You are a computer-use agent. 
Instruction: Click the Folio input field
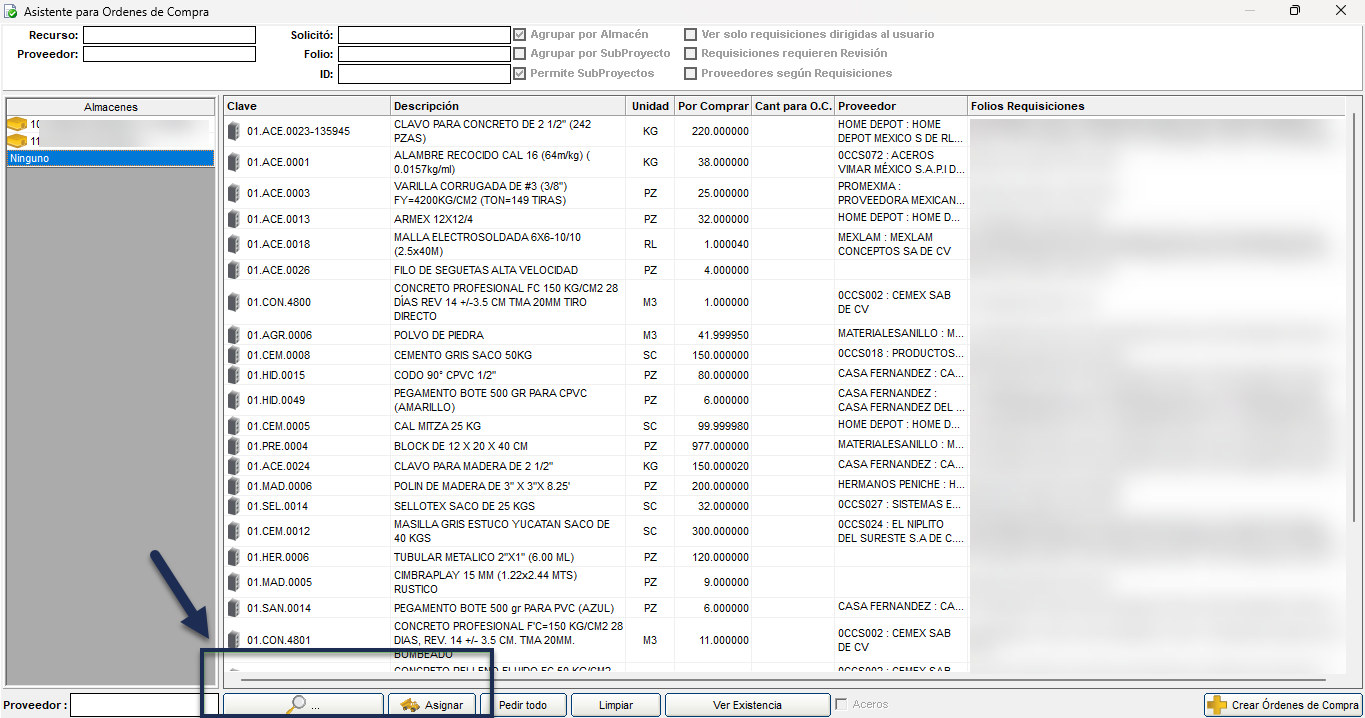click(x=424, y=54)
